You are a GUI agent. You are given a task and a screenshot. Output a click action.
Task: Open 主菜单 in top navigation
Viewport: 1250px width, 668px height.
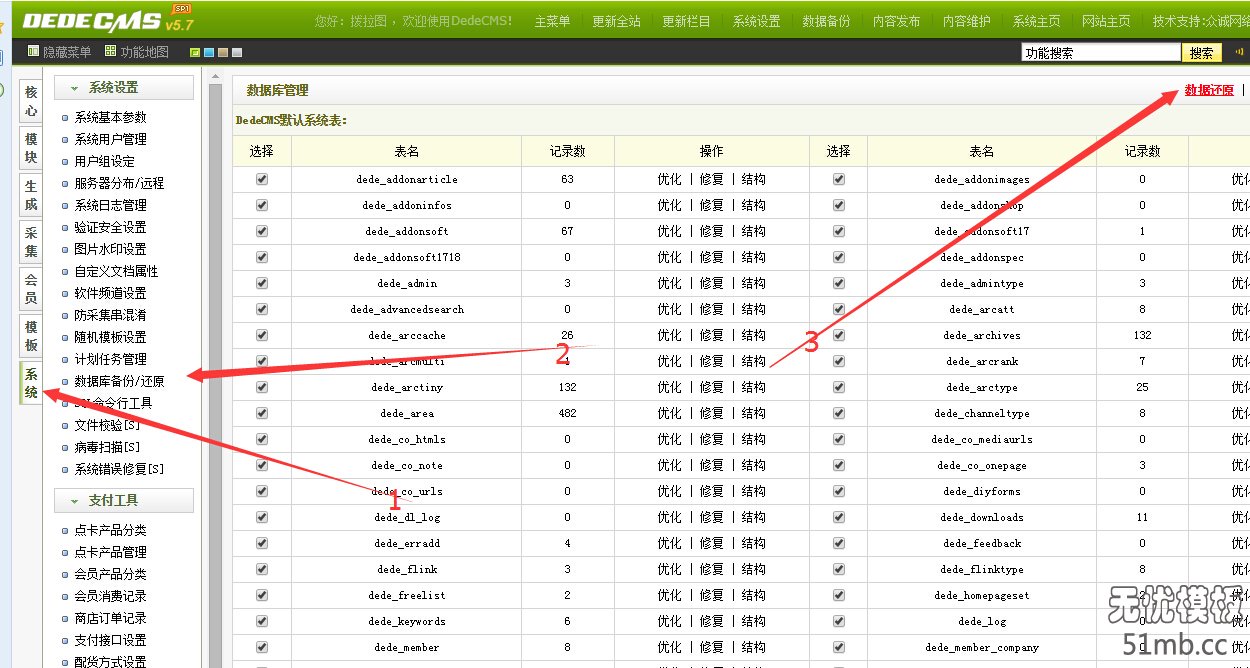[552, 21]
